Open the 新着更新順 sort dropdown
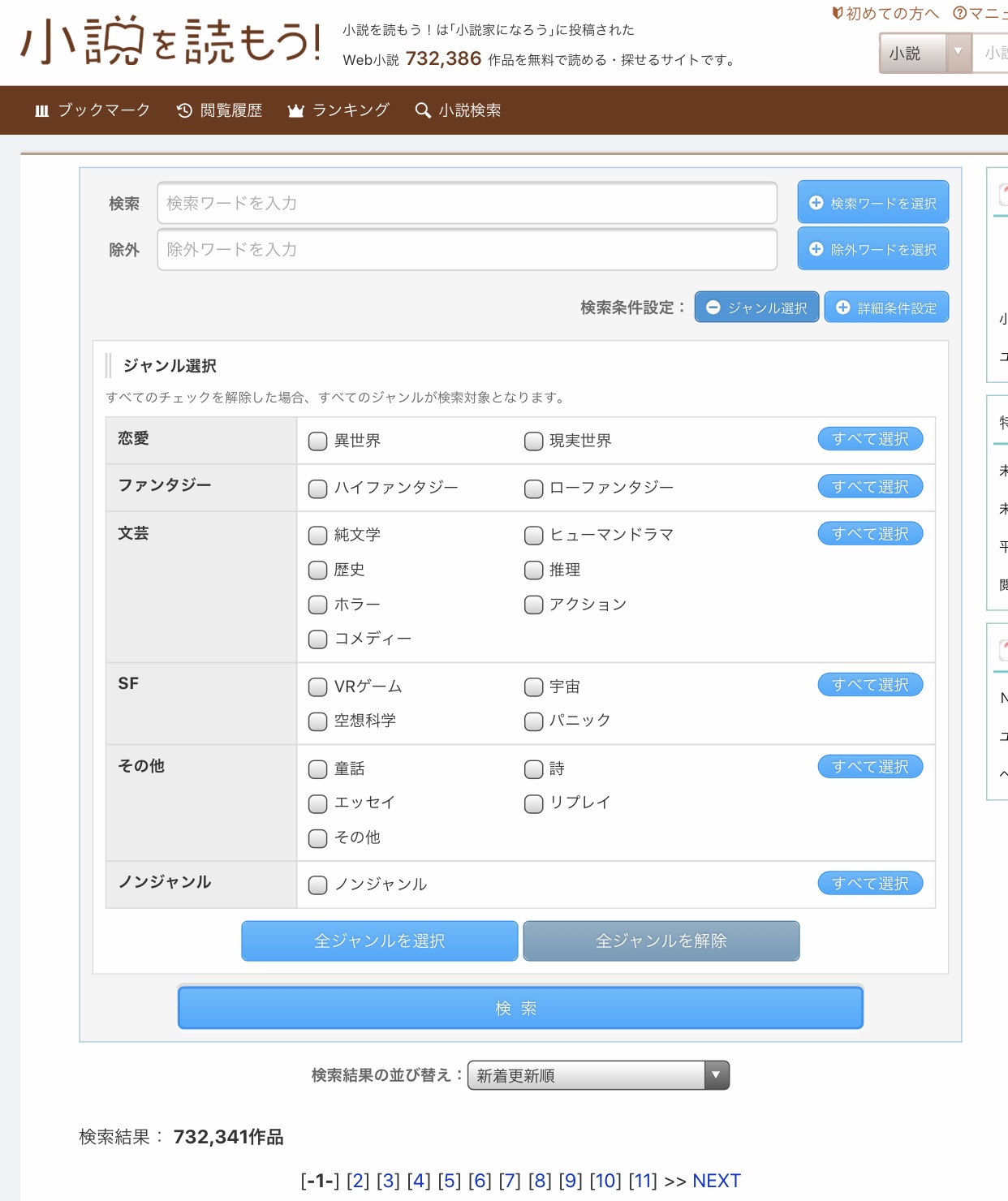The width and height of the screenshot is (1008, 1201). pyautogui.click(x=598, y=1075)
